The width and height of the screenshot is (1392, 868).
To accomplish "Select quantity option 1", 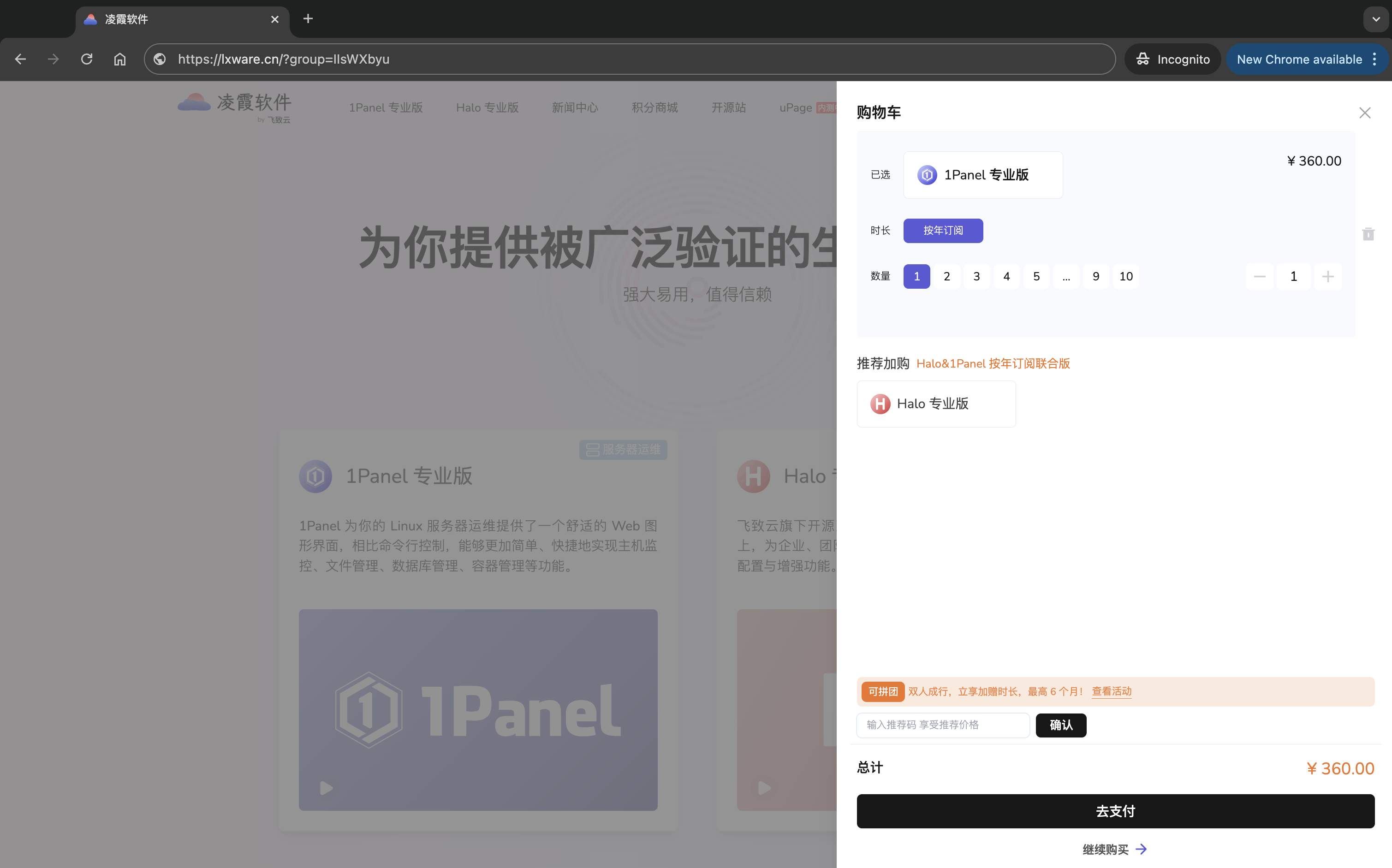I will click(917, 277).
